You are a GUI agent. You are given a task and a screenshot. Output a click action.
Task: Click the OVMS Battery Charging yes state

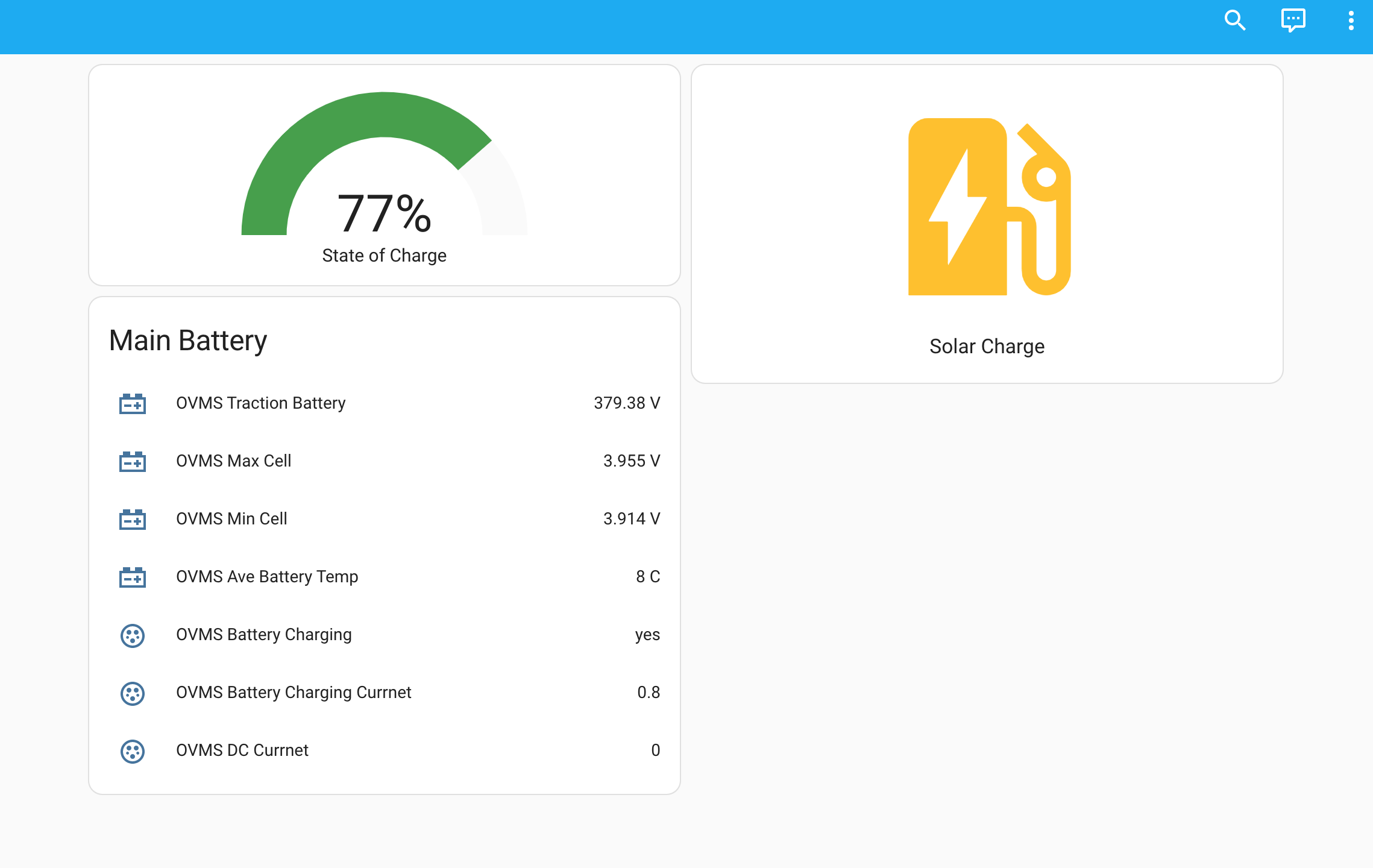(x=647, y=635)
